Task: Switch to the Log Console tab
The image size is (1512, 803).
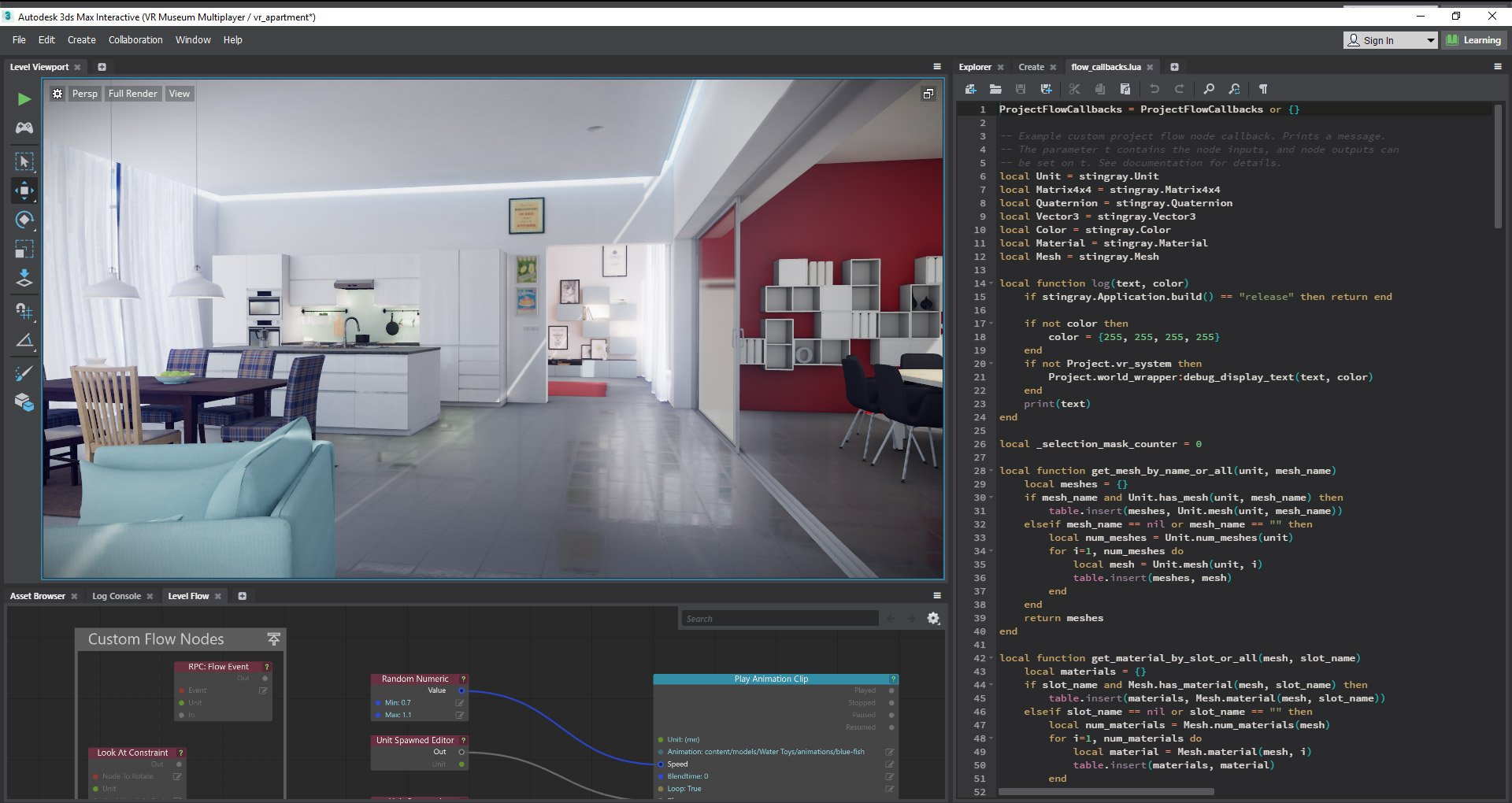Action: click(117, 596)
